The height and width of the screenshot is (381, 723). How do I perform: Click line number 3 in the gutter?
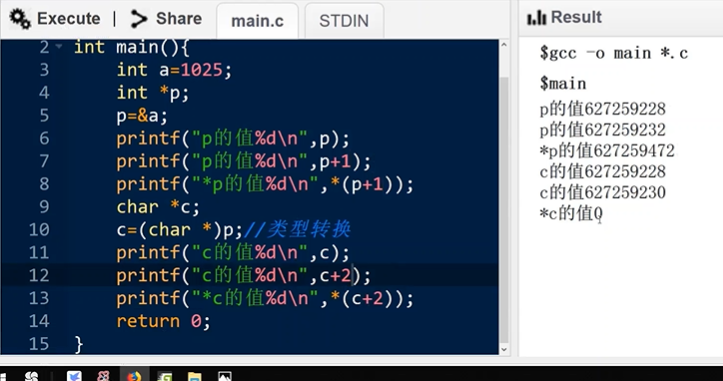[x=44, y=70]
